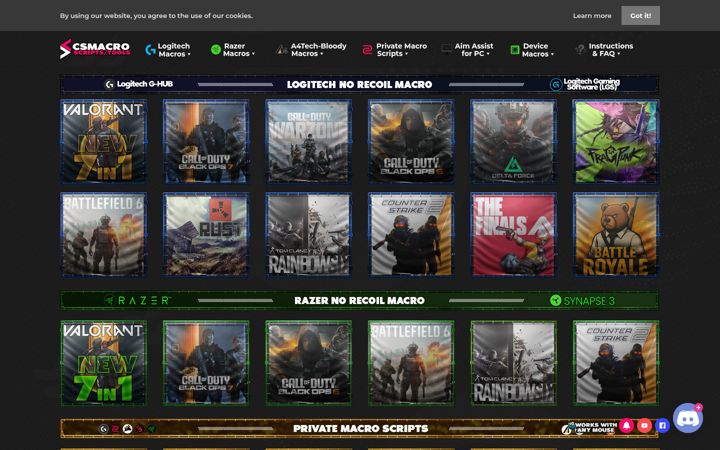Select Counter Strike 2 tile in Razer section
This screenshot has height=450, width=720.
coord(616,363)
